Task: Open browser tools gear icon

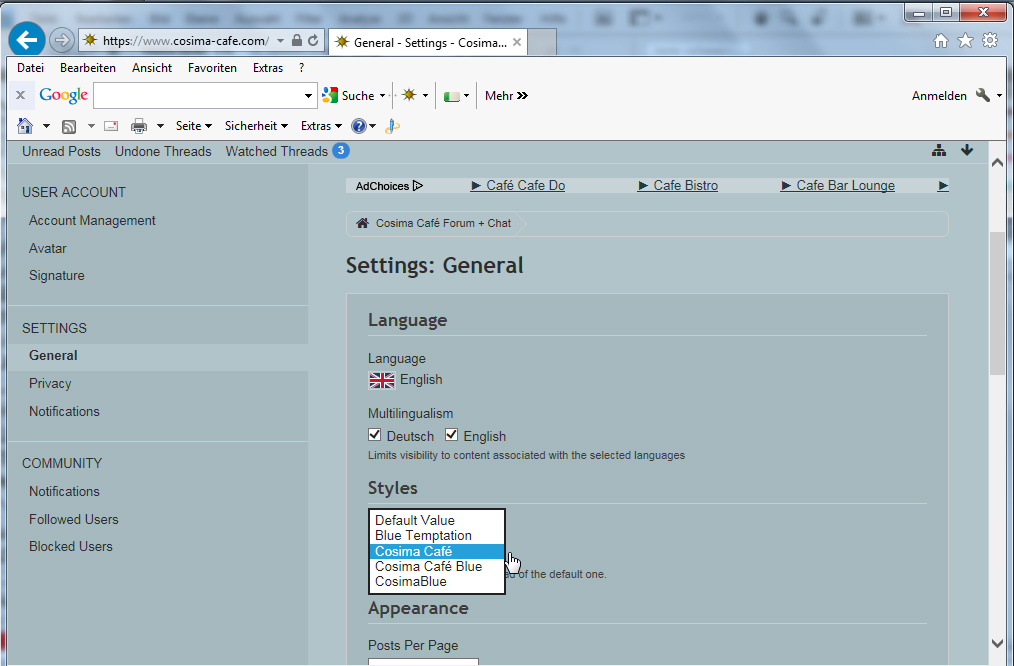Action: (x=989, y=40)
